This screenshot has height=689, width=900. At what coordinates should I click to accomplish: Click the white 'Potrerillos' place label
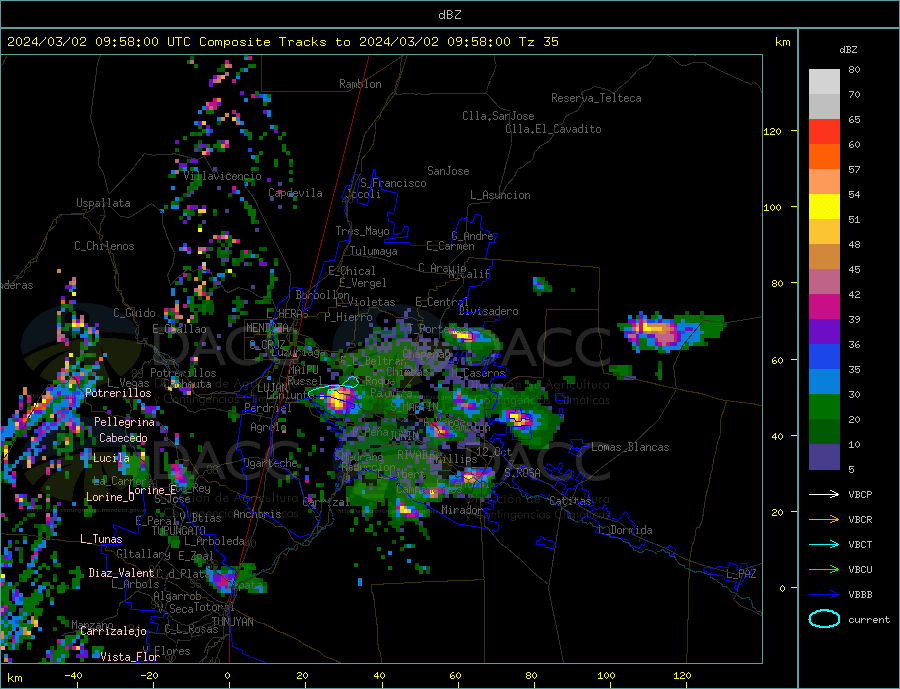tap(118, 393)
